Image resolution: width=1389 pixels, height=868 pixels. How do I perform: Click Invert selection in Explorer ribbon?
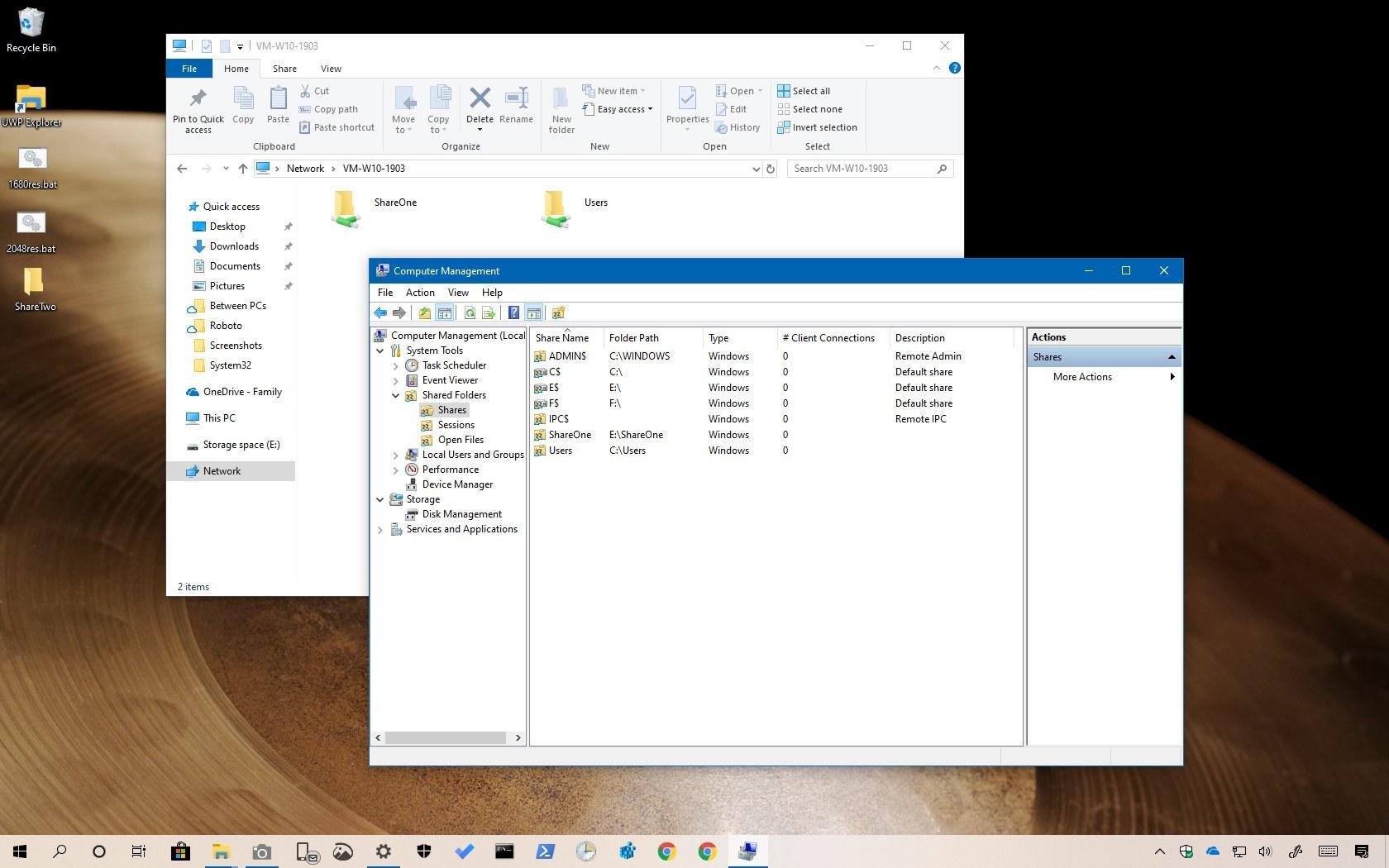pyautogui.click(x=817, y=127)
